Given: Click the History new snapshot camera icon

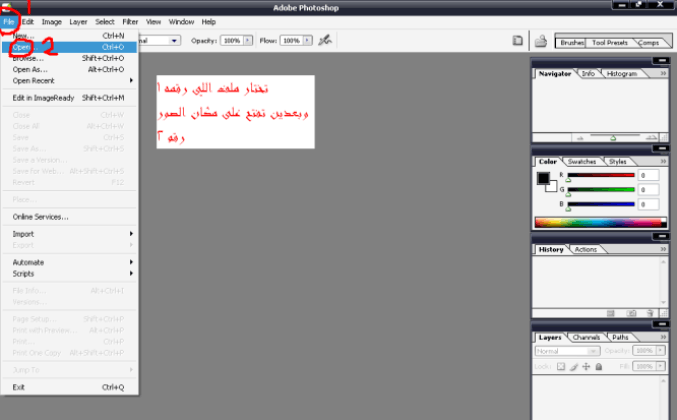Looking at the screenshot, I should 631,313.
